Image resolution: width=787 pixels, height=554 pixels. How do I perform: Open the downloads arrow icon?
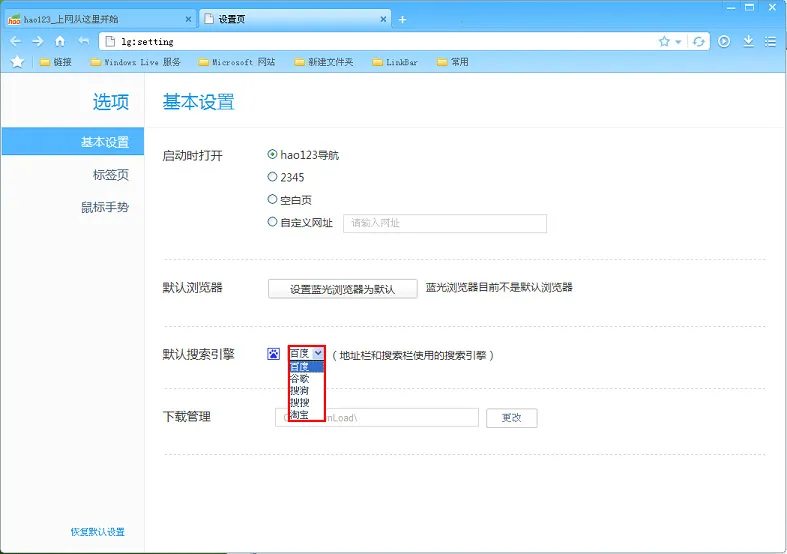click(x=748, y=41)
